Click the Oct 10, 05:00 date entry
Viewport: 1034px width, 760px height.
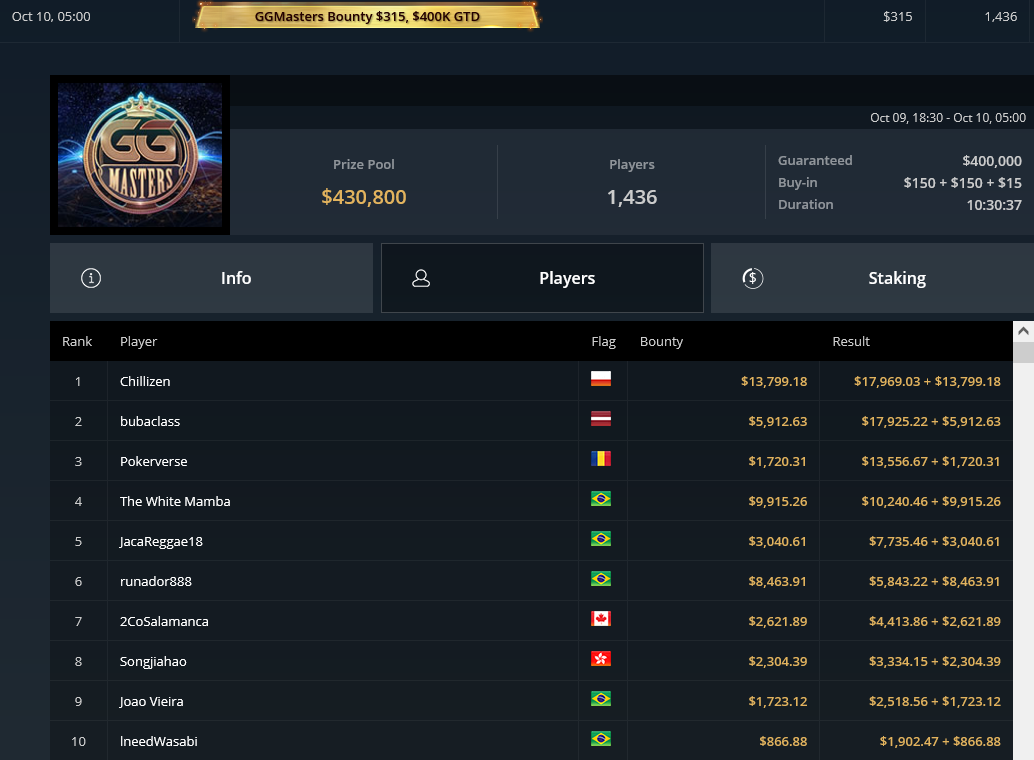(51, 16)
